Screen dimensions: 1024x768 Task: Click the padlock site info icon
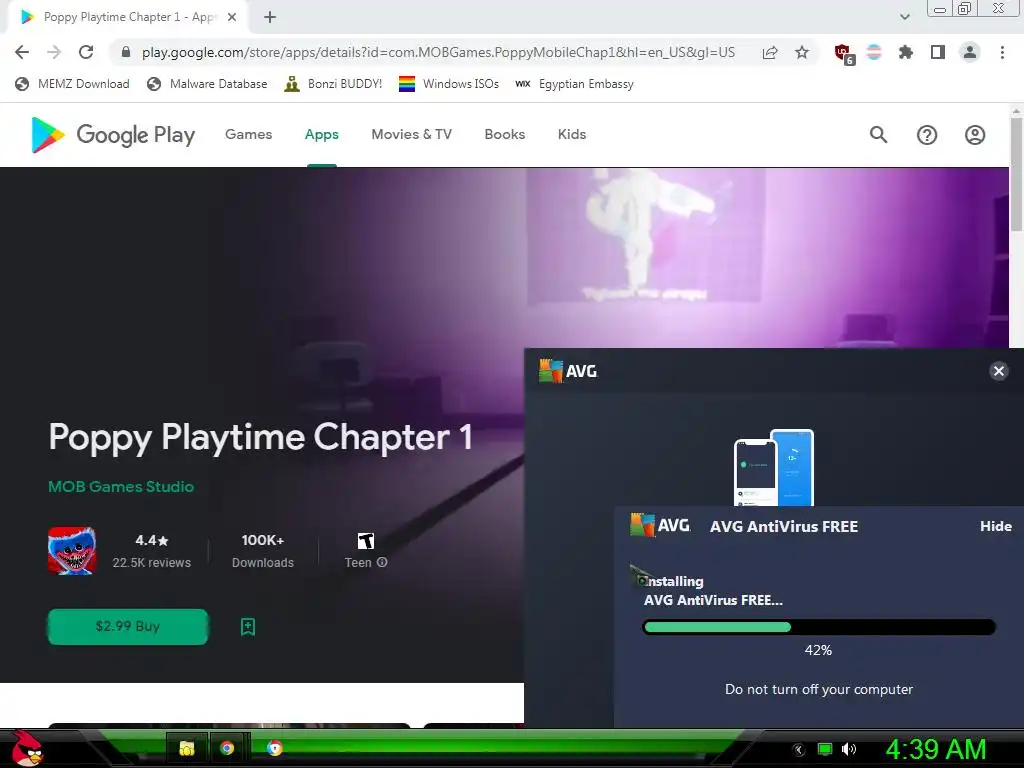126,52
